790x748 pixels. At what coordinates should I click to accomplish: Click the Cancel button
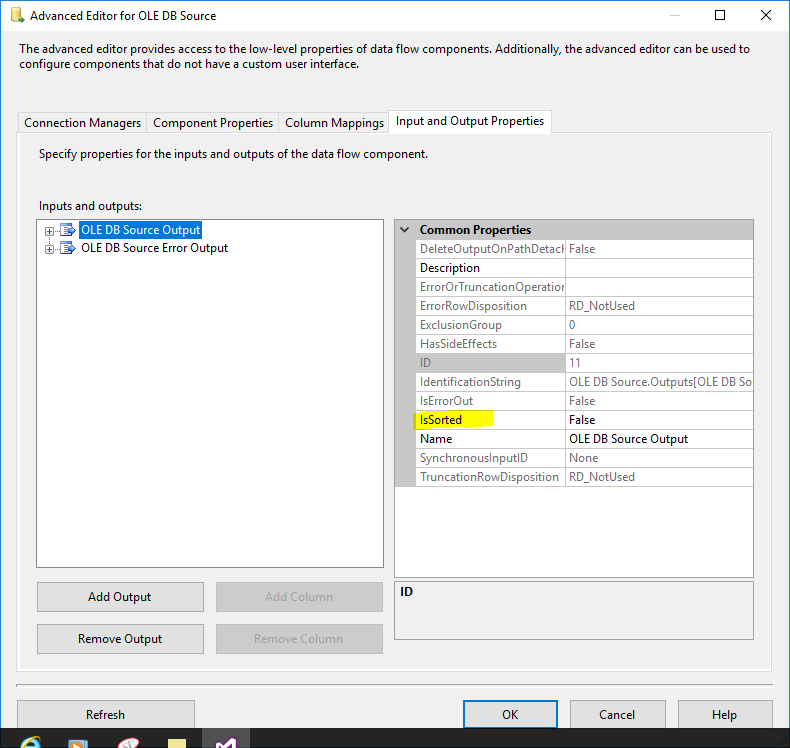point(617,714)
